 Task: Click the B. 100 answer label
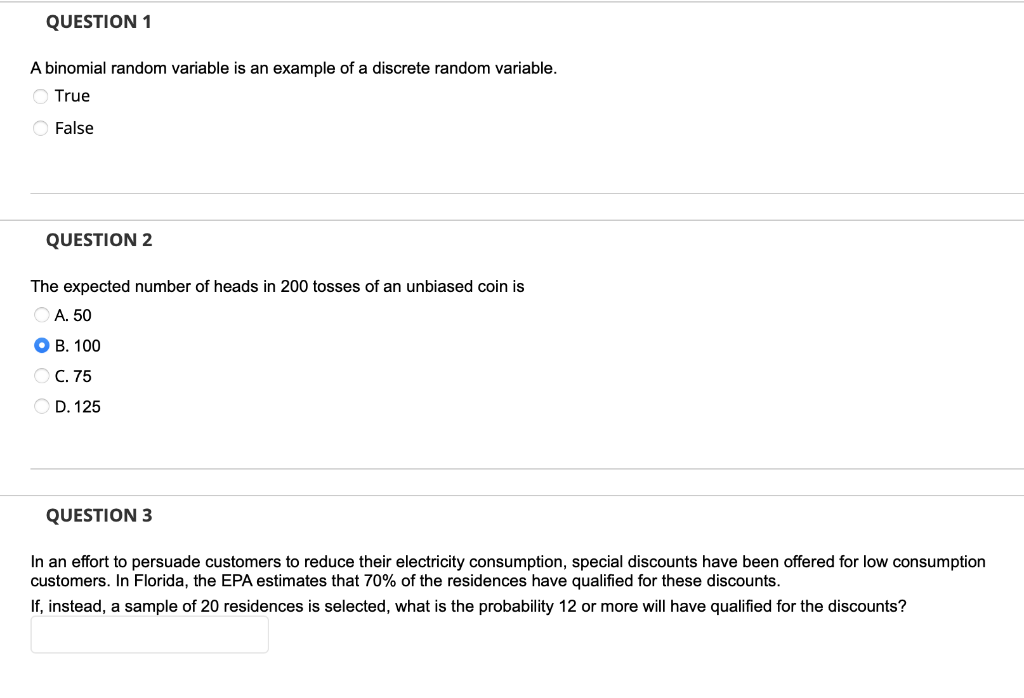pos(78,345)
